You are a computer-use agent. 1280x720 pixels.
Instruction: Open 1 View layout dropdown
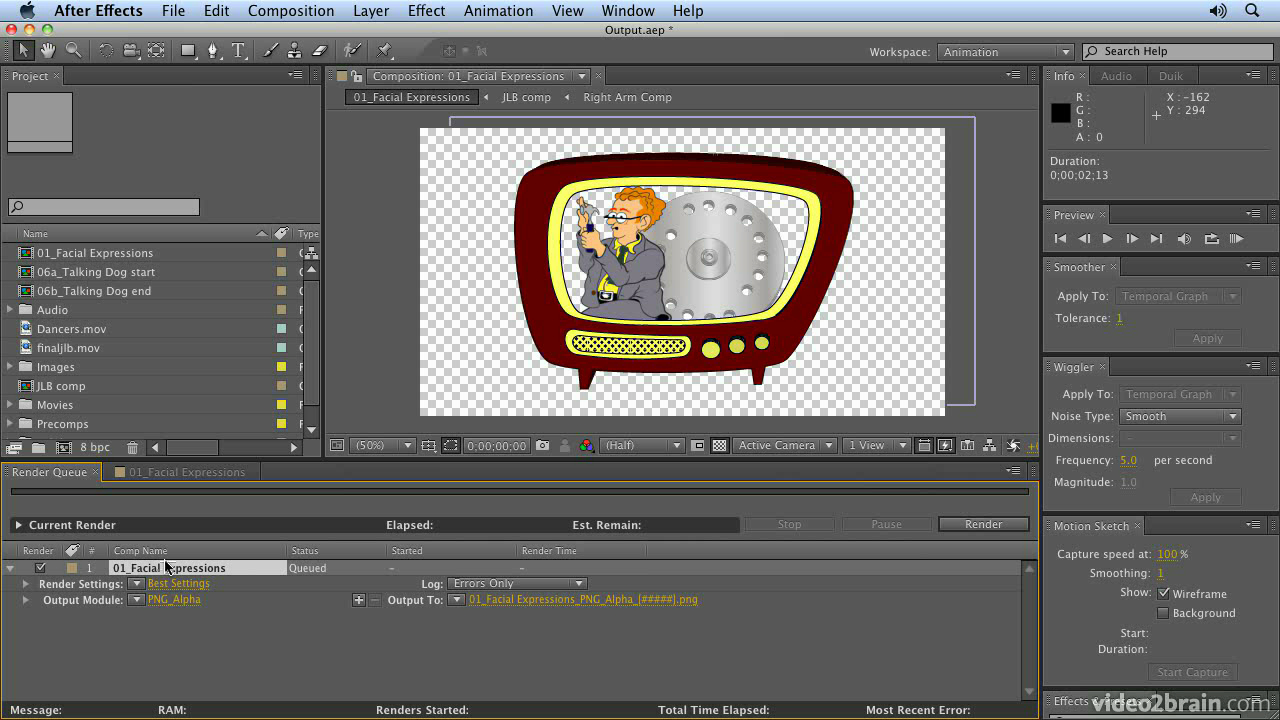click(x=876, y=446)
